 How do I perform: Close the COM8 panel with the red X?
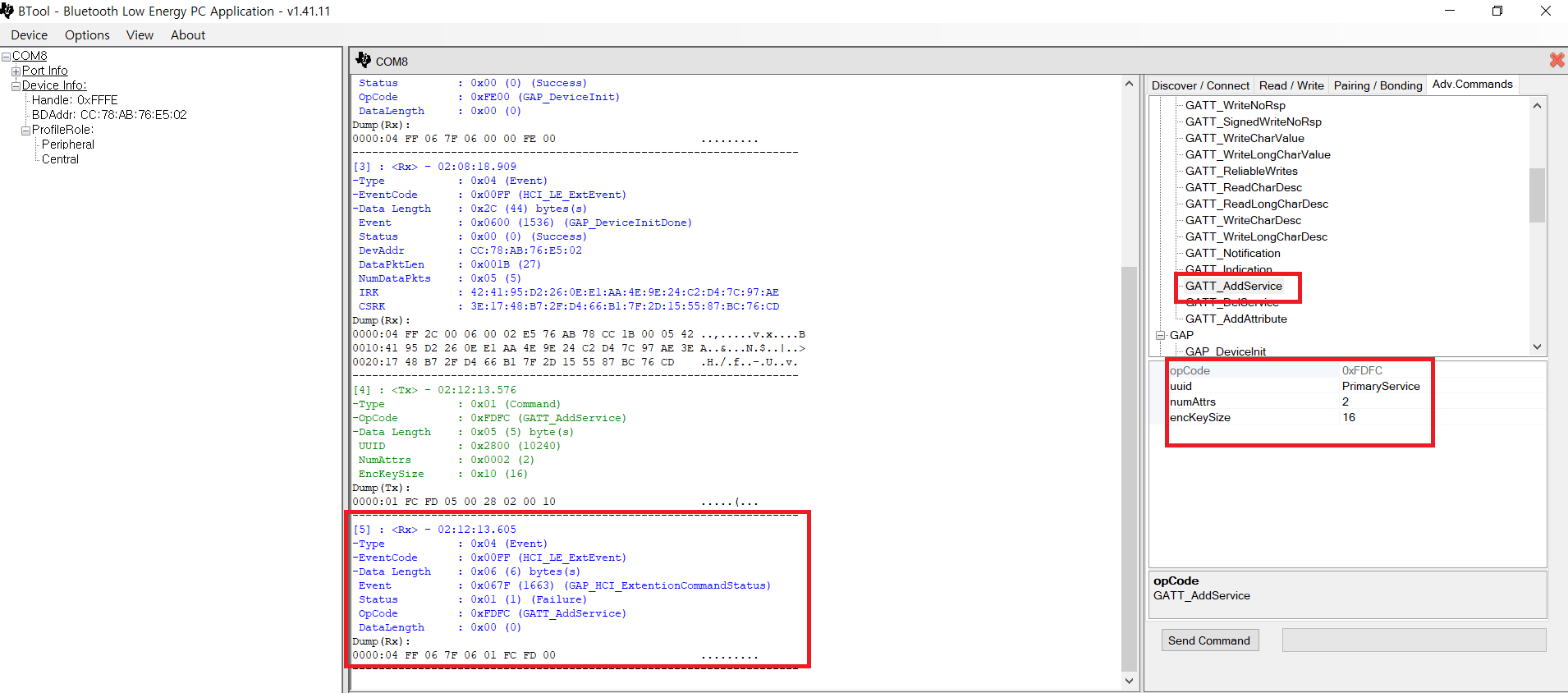coord(1557,60)
